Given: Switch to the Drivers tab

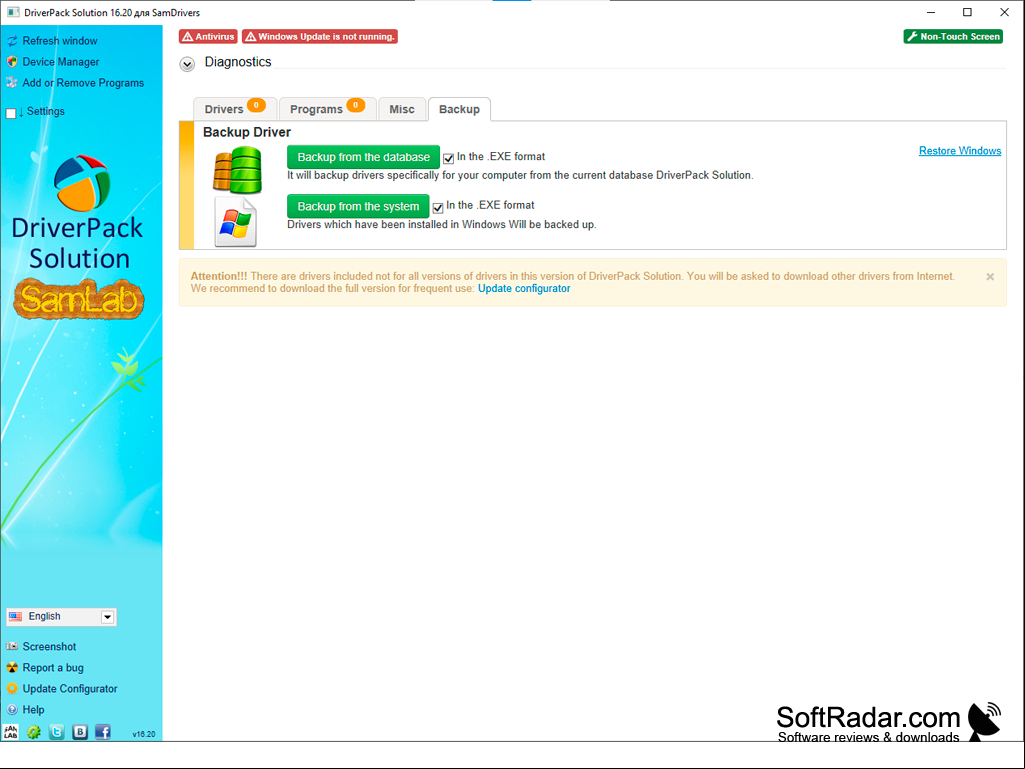Looking at the screenshot, I should 235,109.
